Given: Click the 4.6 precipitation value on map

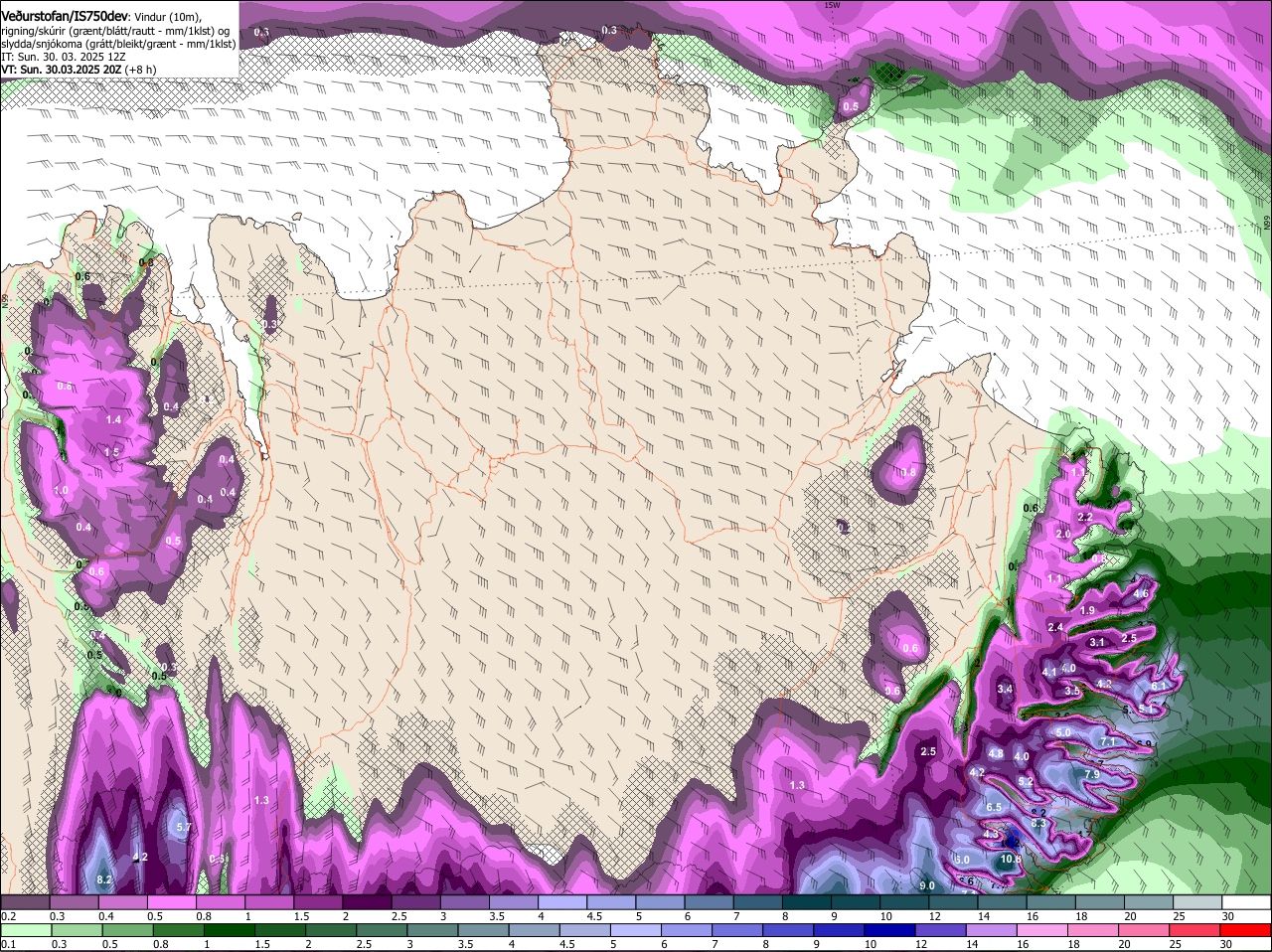Looking at the screenshot, I should 1141,593.
